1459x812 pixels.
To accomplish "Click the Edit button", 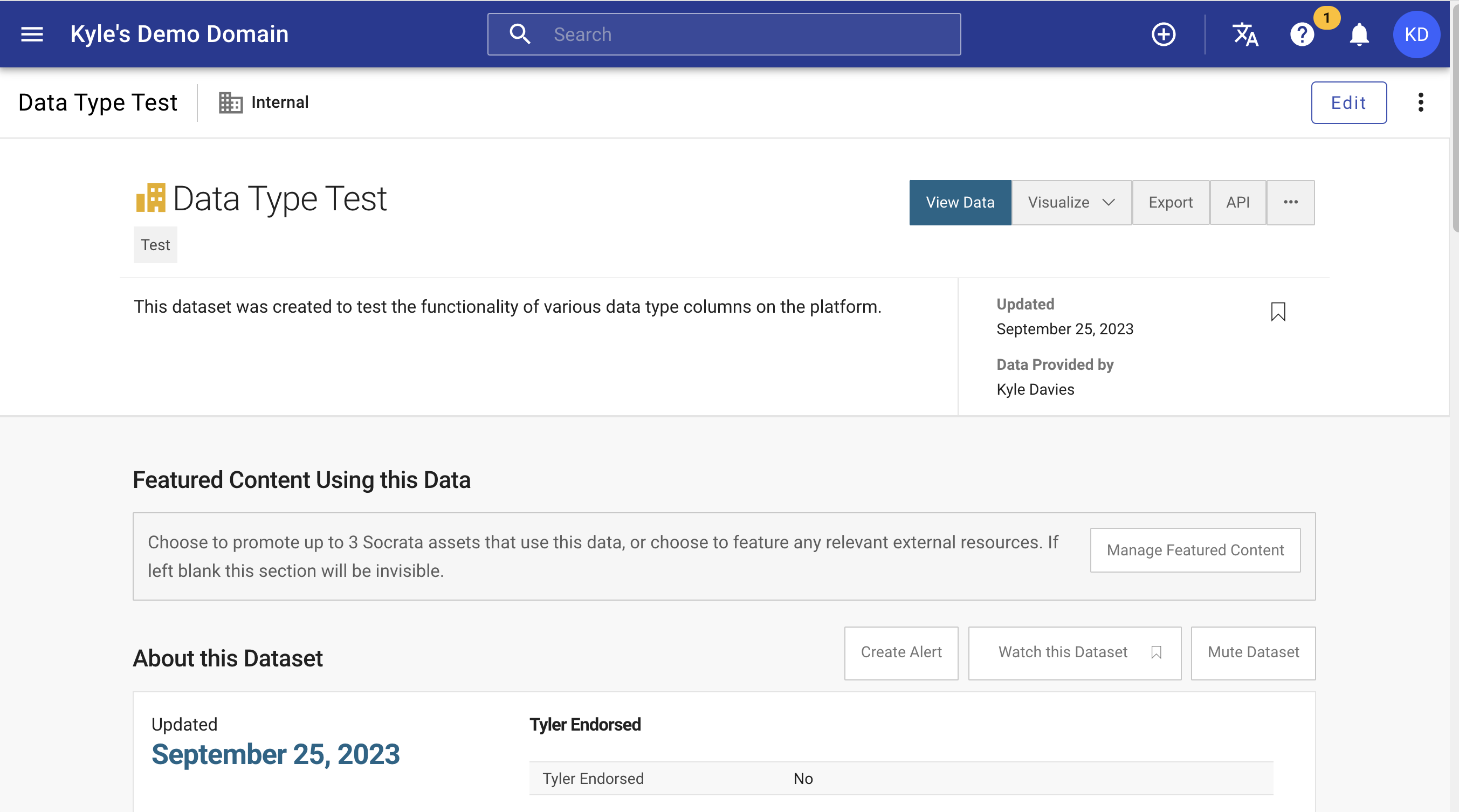I will pyautogui.click(x=1348, y=102).
